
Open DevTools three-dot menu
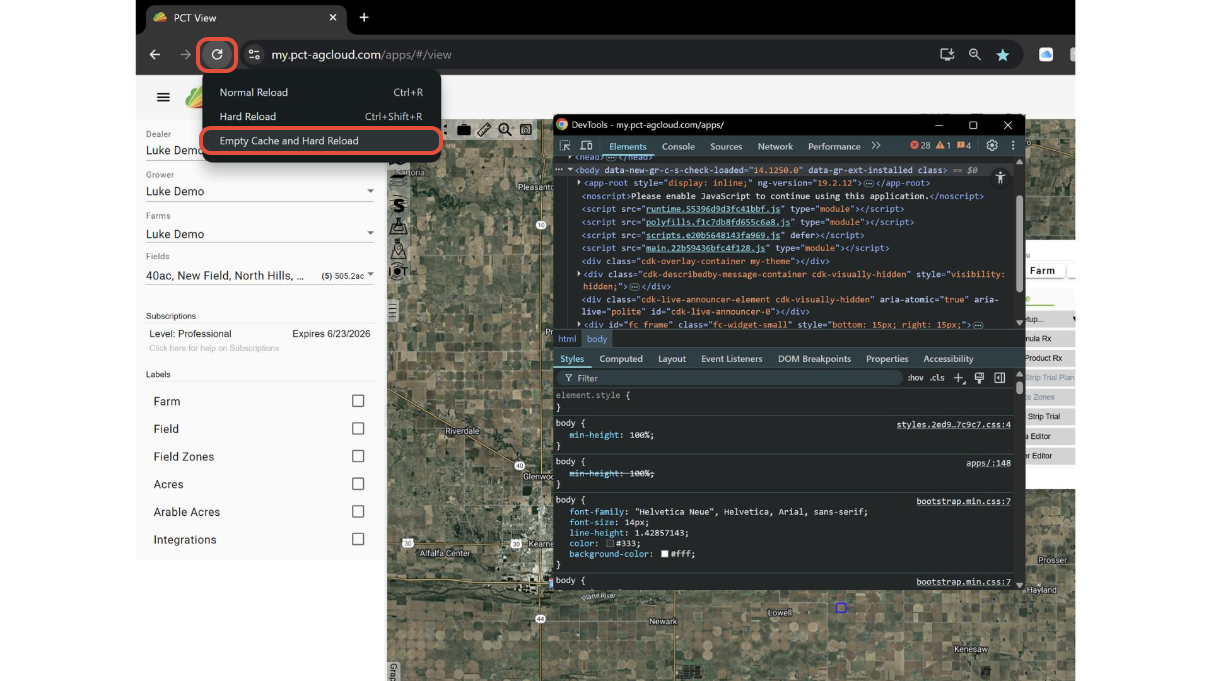[1013, 146]
